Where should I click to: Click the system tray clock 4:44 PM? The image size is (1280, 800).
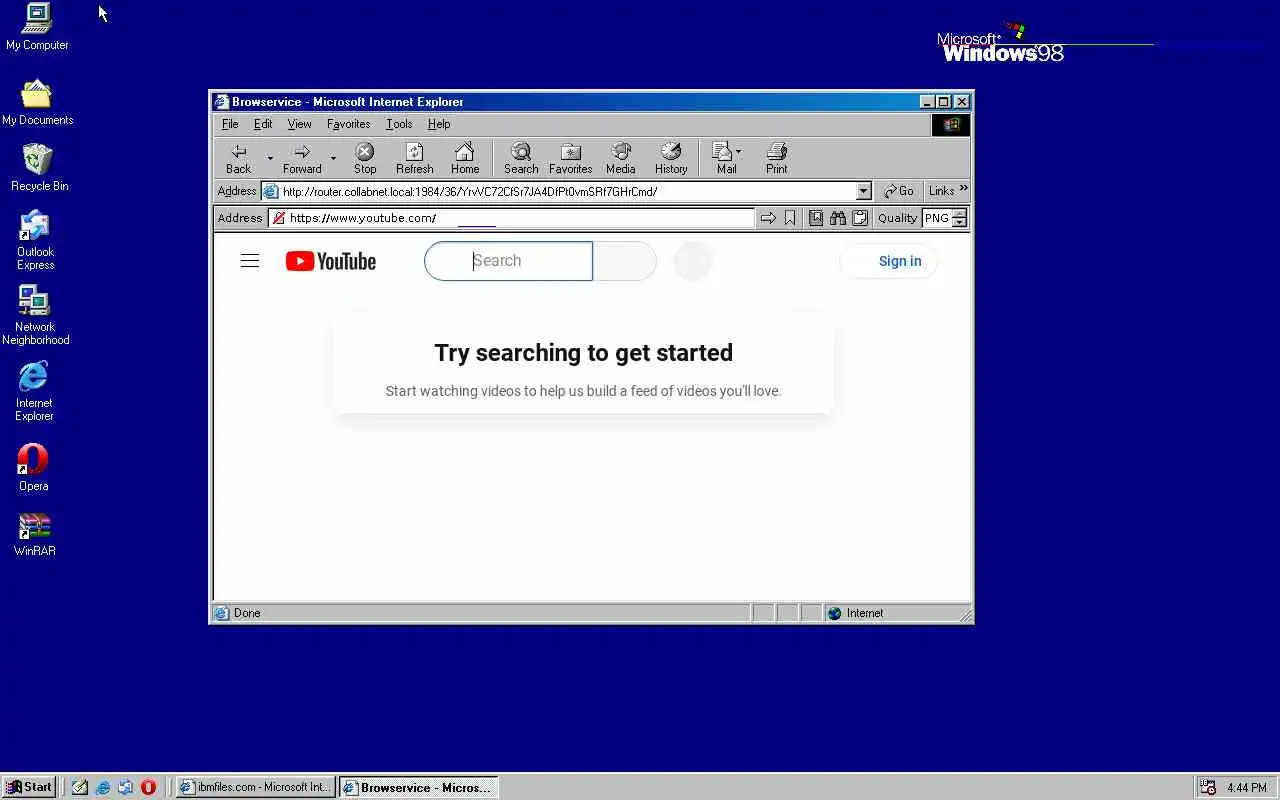tap(1247, 788)
